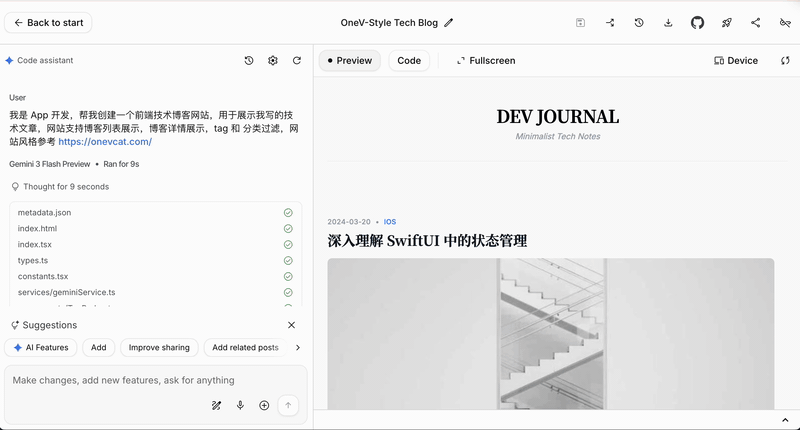
Task: Click the Suggestions sparkle icon
Action: click(x=15, y=325)
